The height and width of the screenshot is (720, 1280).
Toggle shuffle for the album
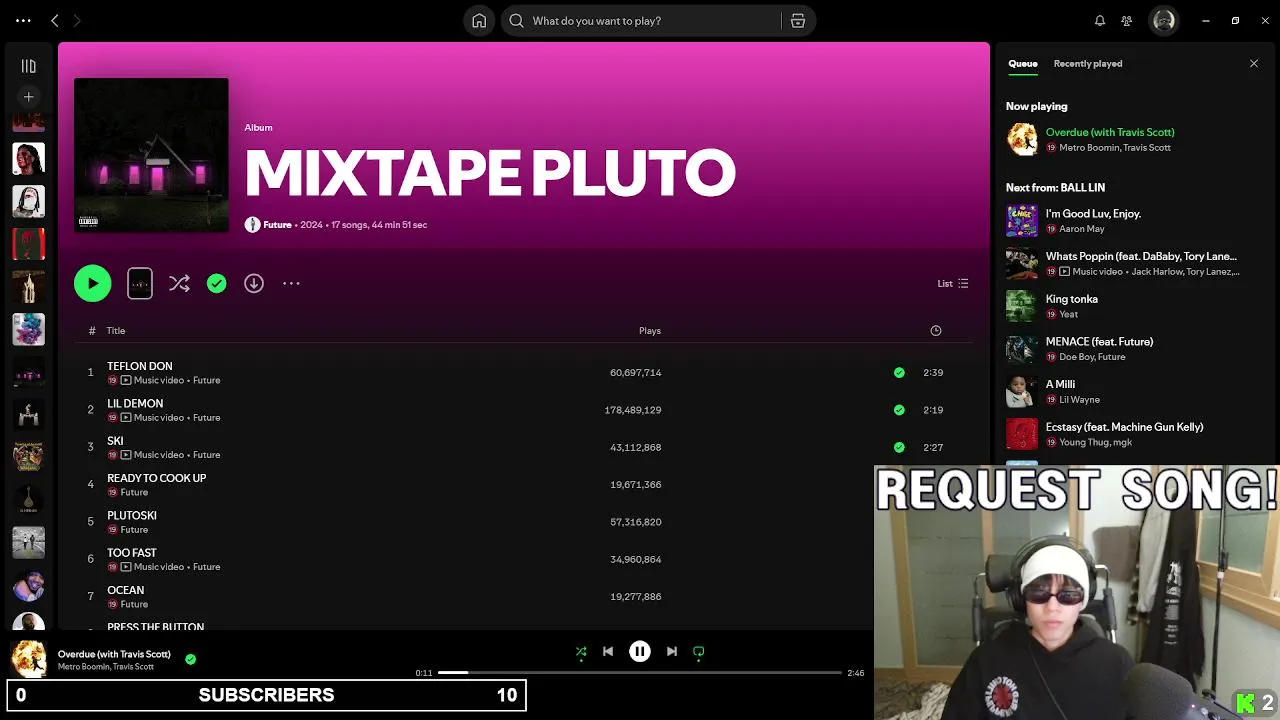point(179,283)
